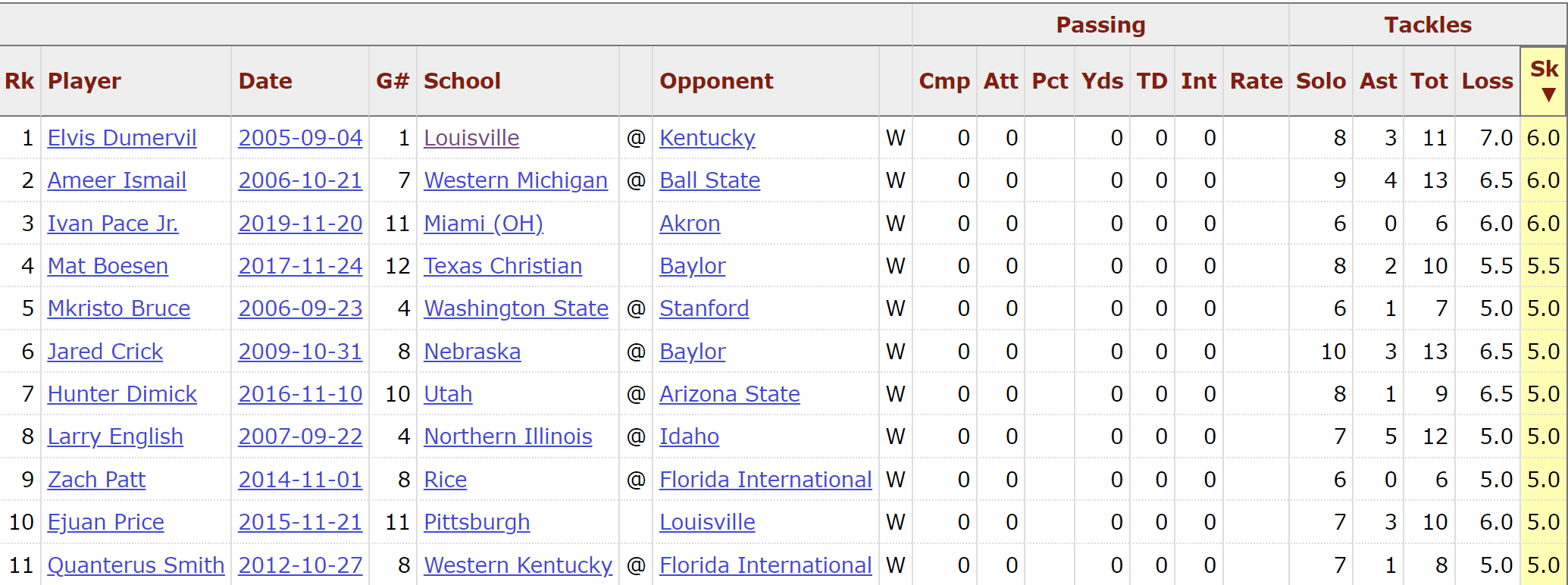The width and height of the screenshot is (1568, 585).
Task: Open the Kentucky opponent link
Action: (x=707, y=138)
